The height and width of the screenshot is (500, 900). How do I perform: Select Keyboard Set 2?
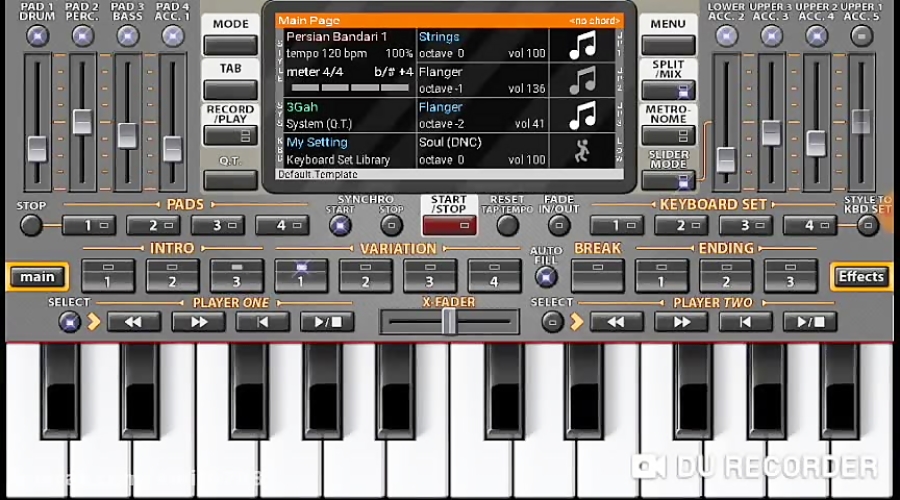pos(681,226)
